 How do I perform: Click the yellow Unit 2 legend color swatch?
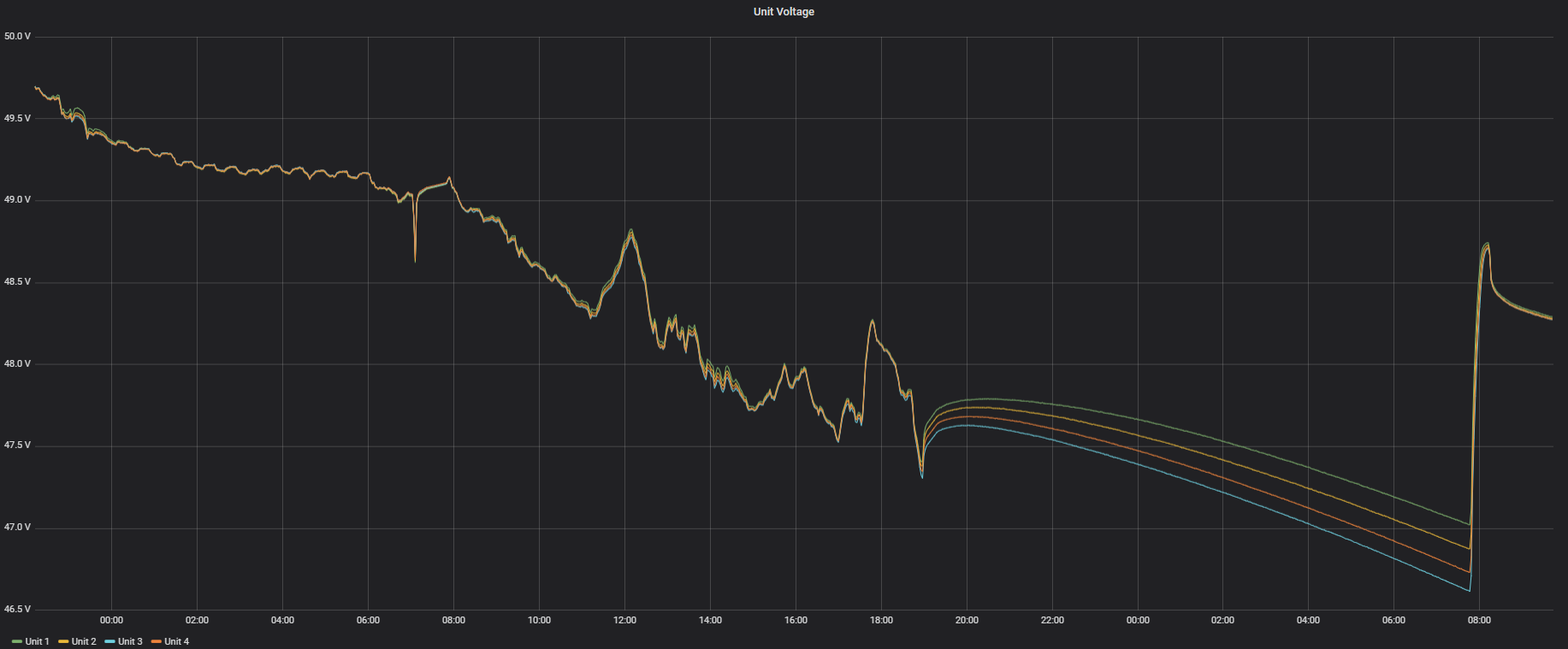(63, 641)
